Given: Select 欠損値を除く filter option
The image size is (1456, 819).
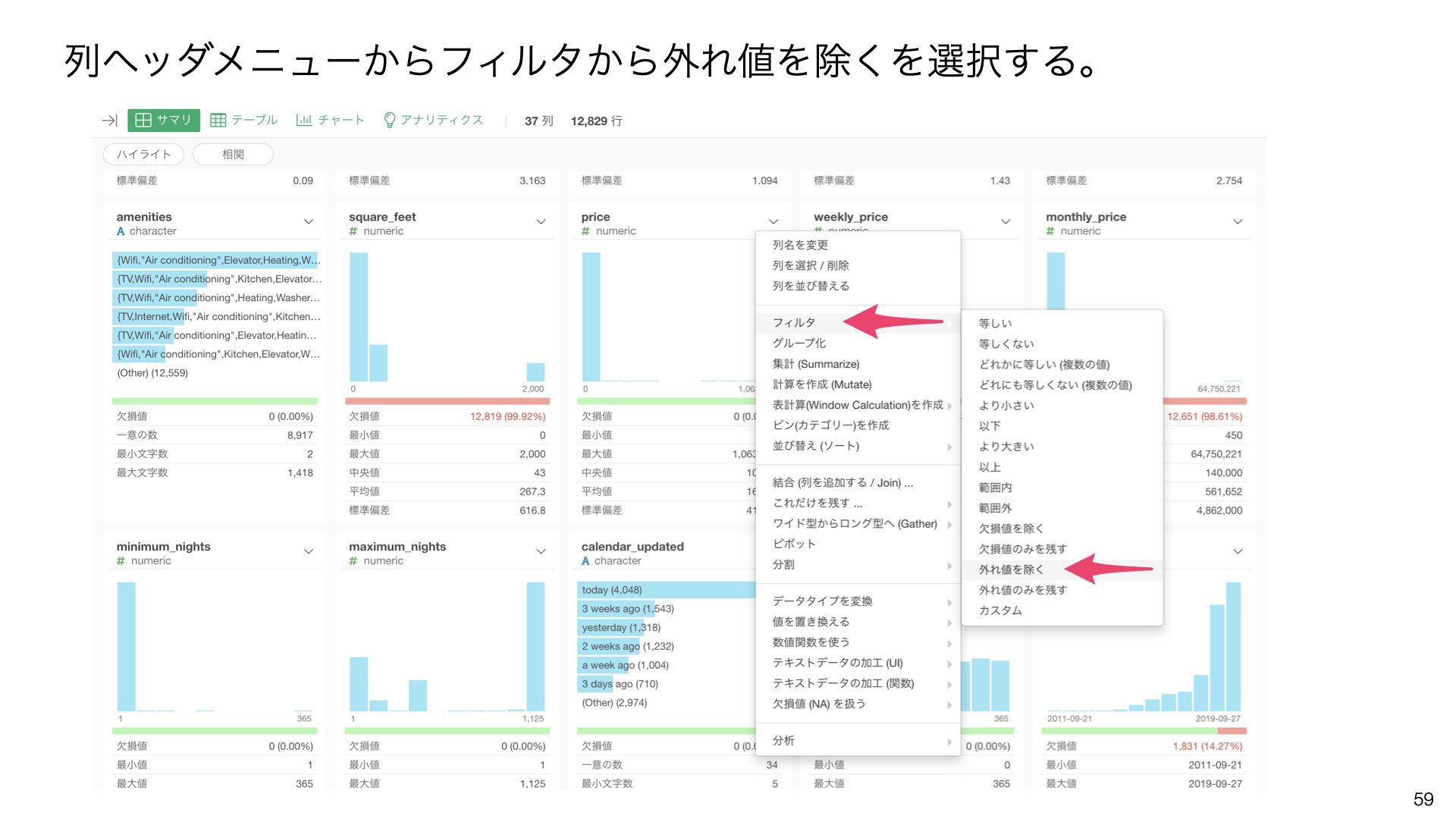Looking at the screenshot, I should (1062, 529).
